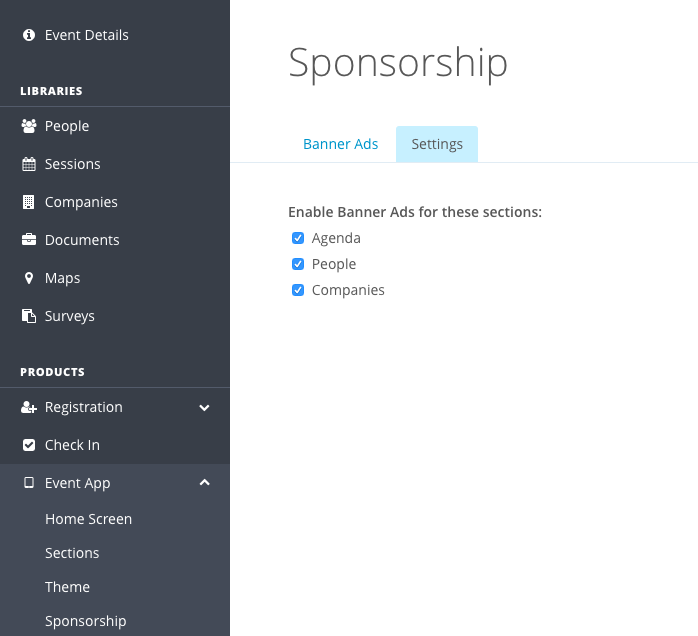The width and height of the screenshot is (698, 636).
Task: Select the Sessions calendar icon
Action: click(x=29, y=164)
